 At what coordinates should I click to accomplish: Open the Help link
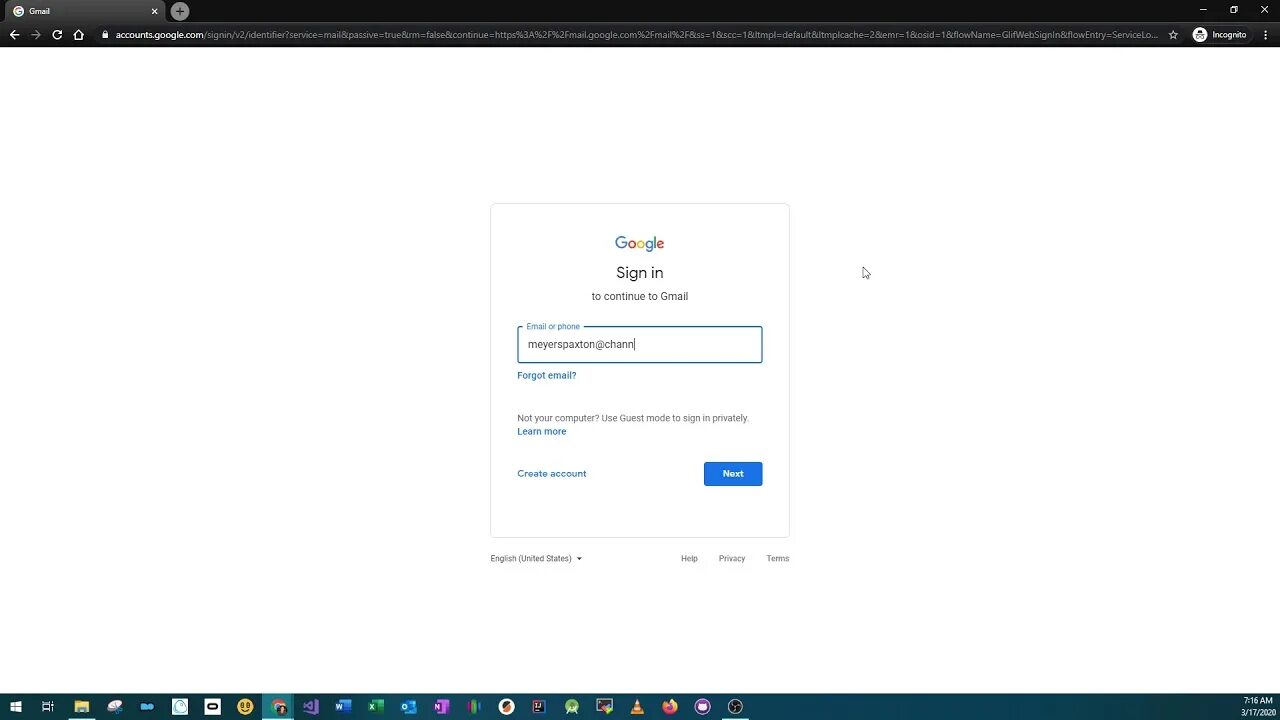[689, 558]
